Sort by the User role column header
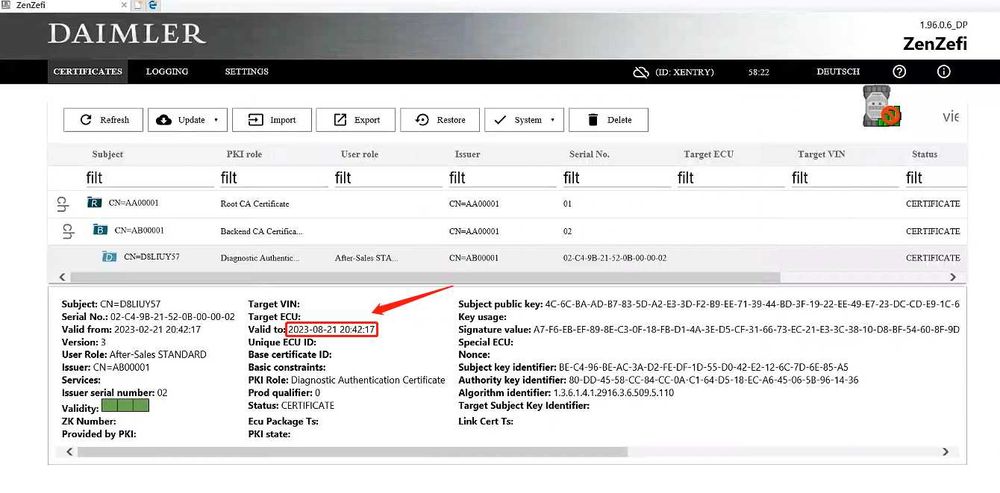Screen dimensions: 1000x493 point(360,154)
